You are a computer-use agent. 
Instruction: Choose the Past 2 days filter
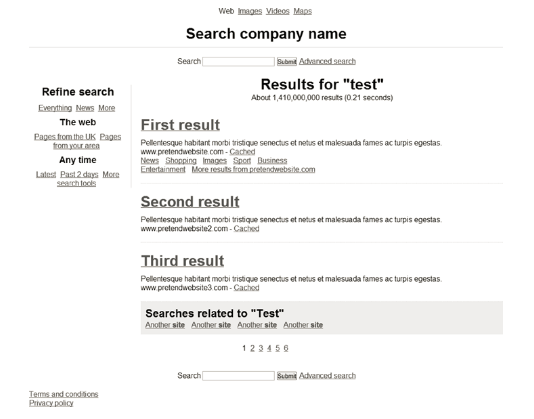click(79, 174)
